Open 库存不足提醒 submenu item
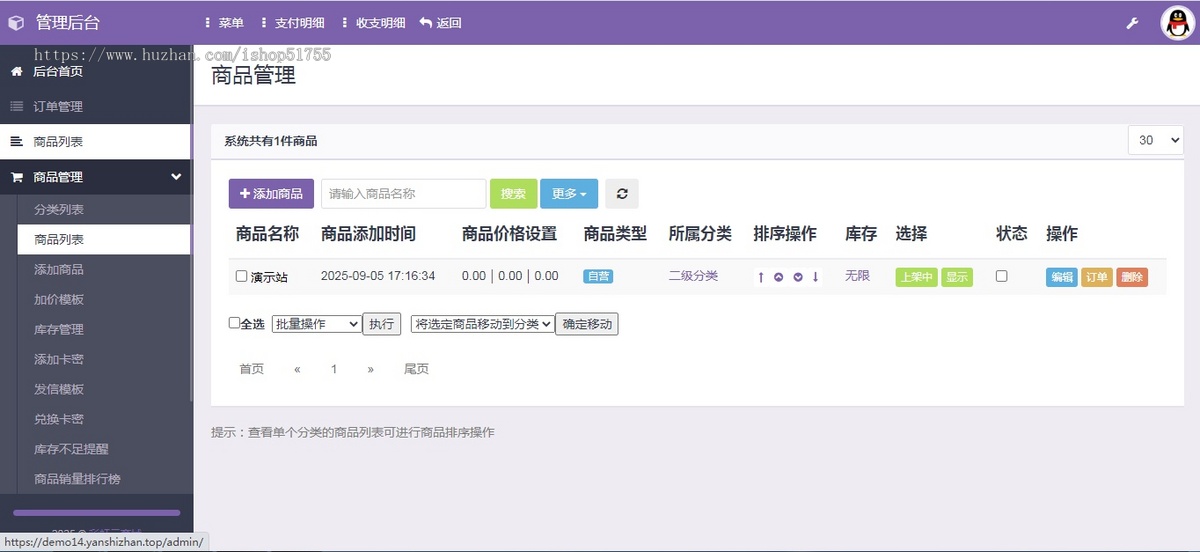The width and height of the screenshot is (1200, 552). click(71, 450)
